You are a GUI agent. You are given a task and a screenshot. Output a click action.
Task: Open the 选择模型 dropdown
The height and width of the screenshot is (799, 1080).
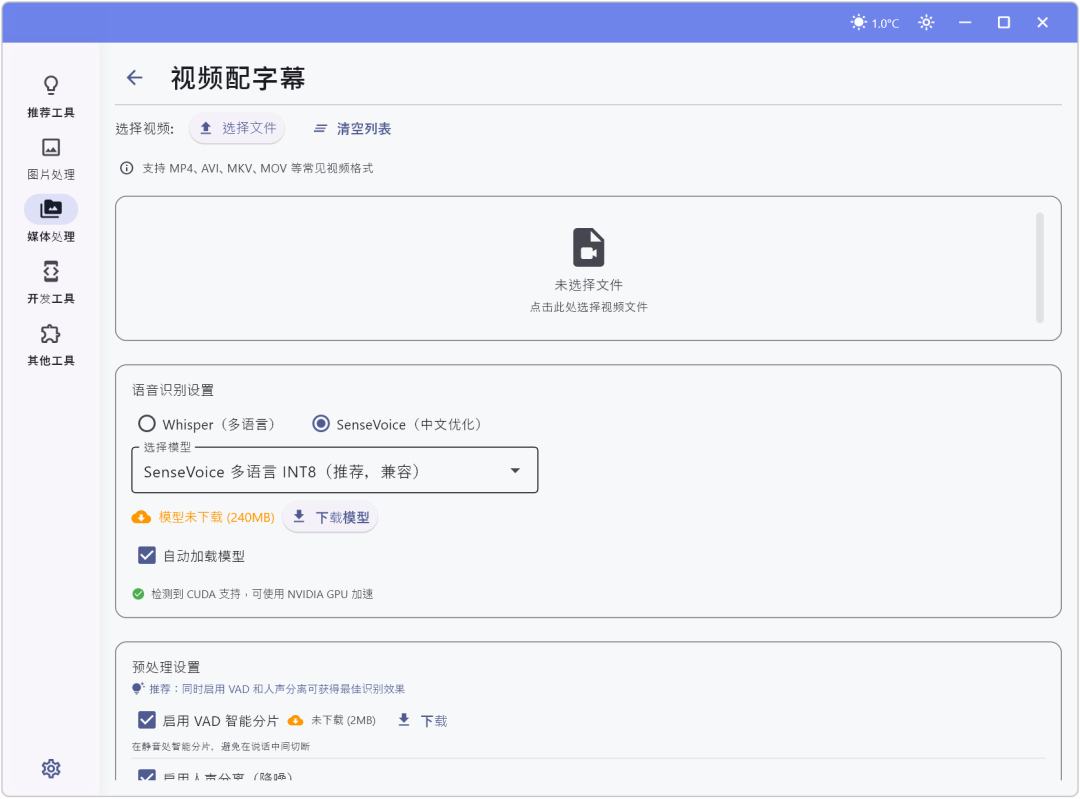pyautogui.click(x=335, y=470)
